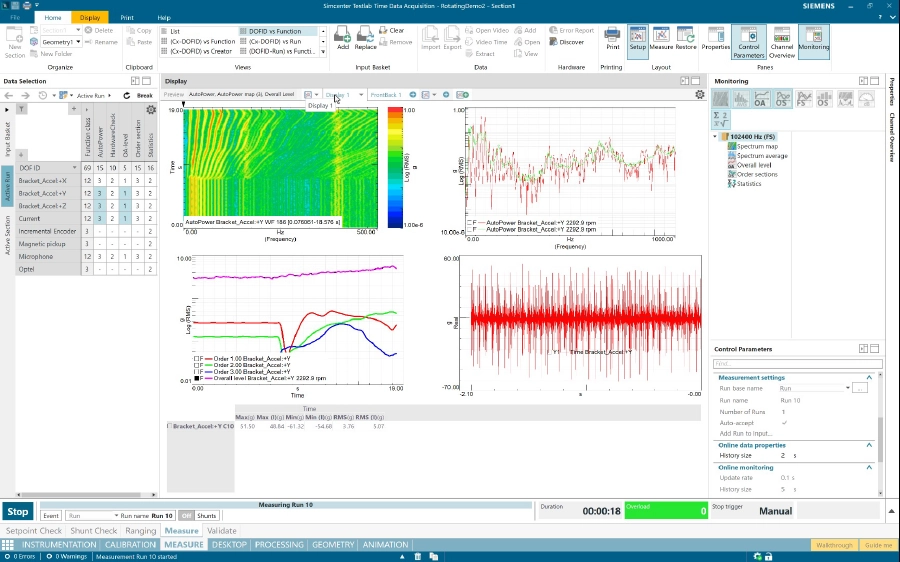
Task: Switch to the PROCESSING workflow tab
Action: pyautogui.click(x=279, y=545)
